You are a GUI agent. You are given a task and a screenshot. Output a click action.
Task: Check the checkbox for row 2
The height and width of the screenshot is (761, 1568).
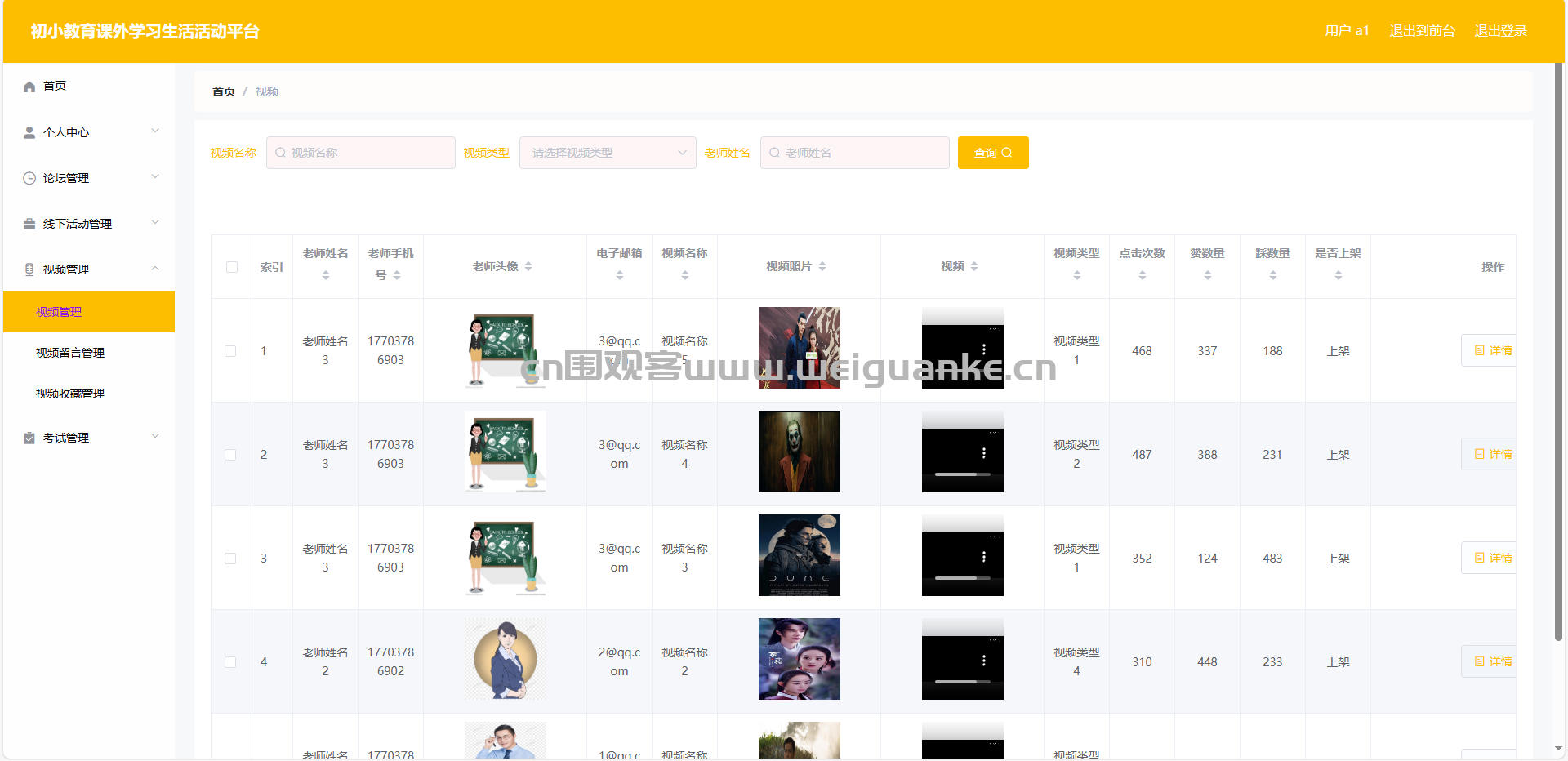click(x=230, y=455)
